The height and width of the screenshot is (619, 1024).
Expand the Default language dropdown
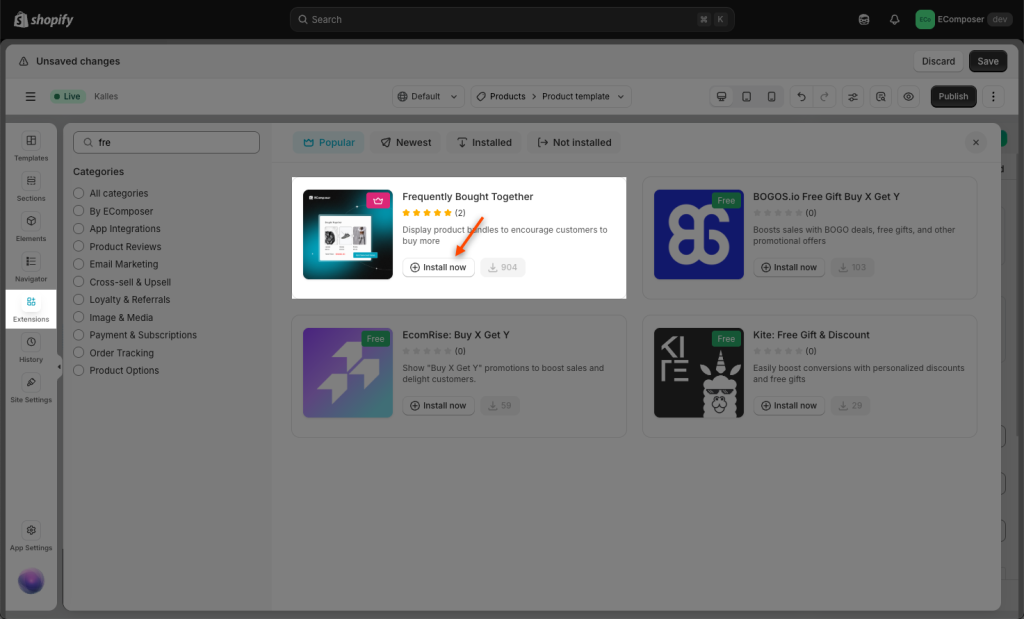coord(427,97)
